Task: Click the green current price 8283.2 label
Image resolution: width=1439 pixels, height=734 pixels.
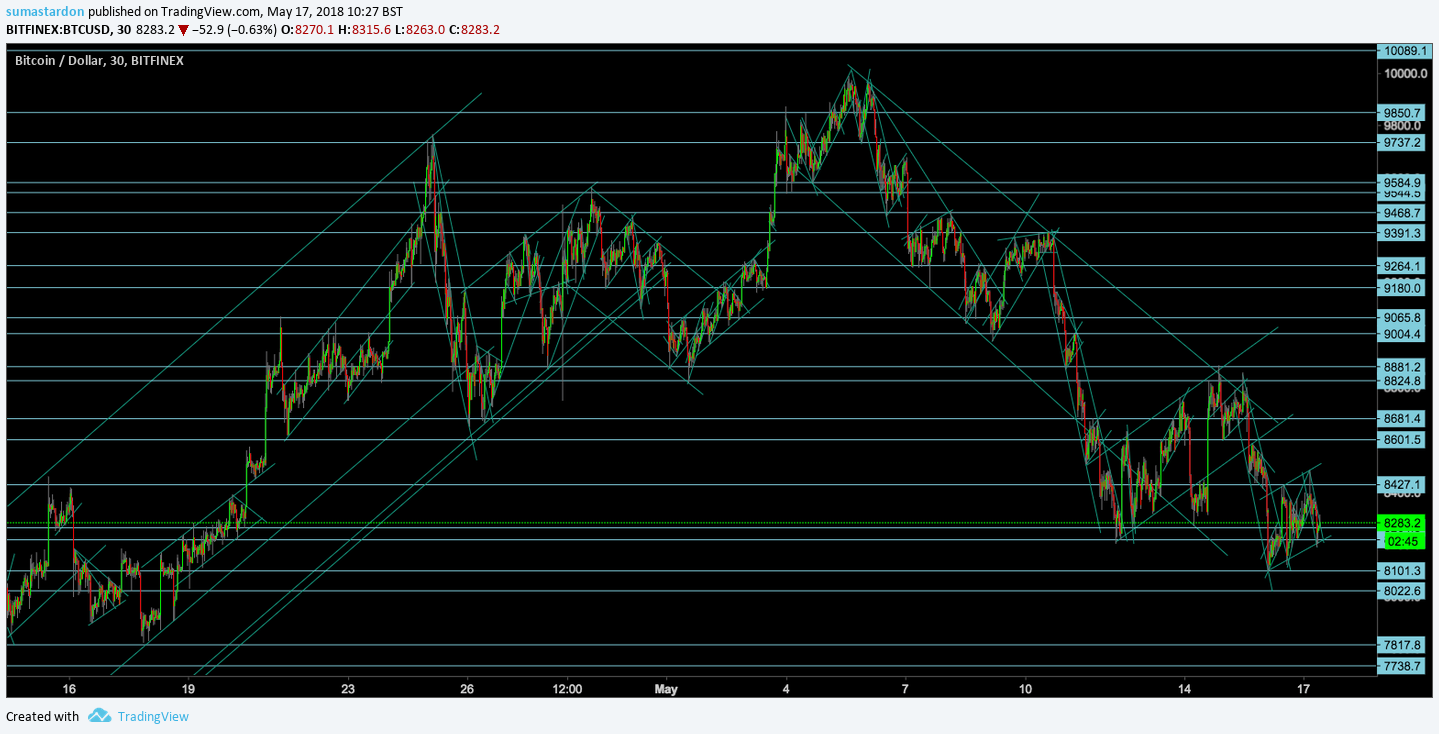Action: tap(1401, 522)
